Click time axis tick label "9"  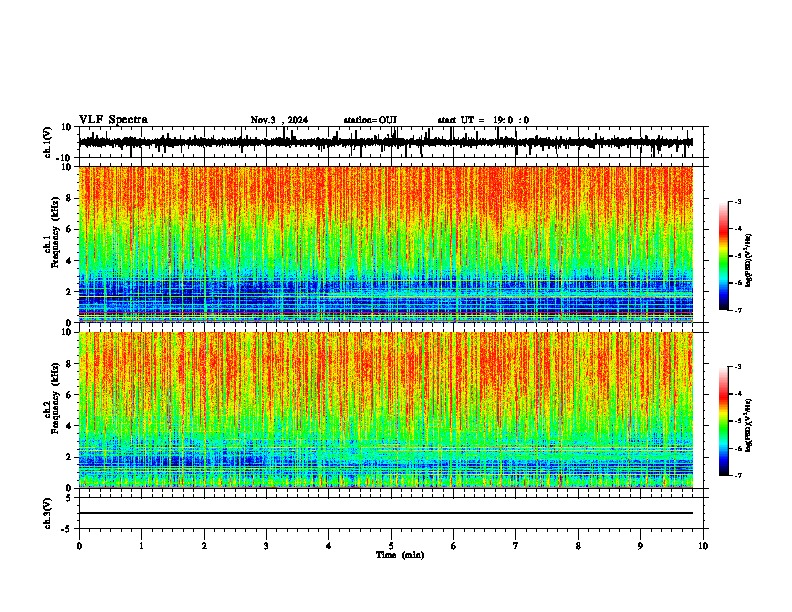click(640, 546)
